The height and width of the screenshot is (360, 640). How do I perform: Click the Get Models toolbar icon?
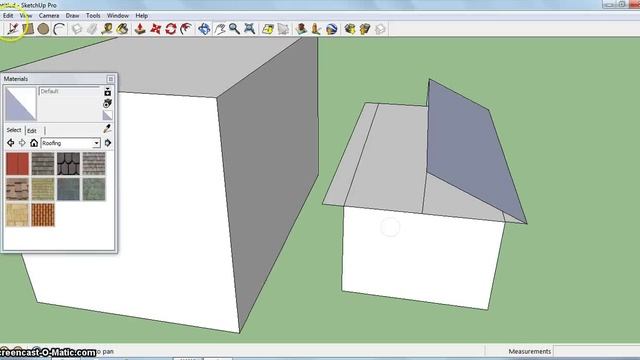tap(350, 29)
